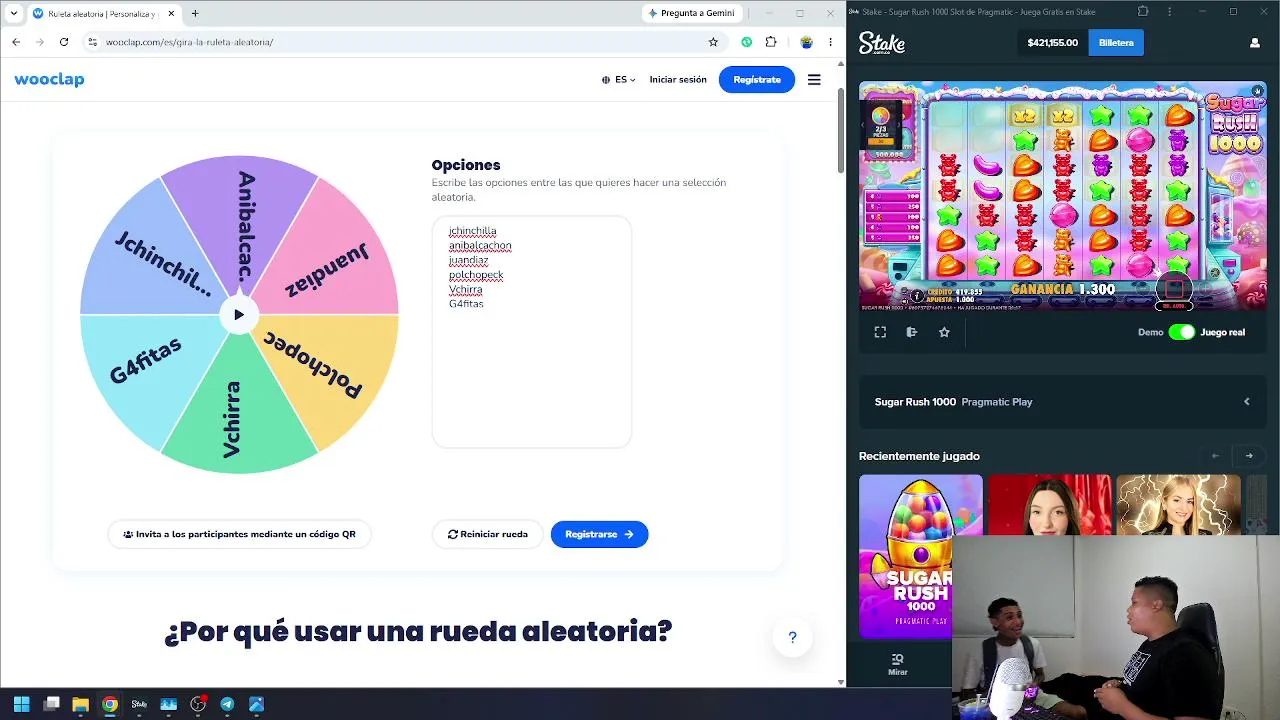Click the Pragmatic Play provider link
Viewport: 1280px width, 720px height.
pyautogui.click(x=997, y=402)
